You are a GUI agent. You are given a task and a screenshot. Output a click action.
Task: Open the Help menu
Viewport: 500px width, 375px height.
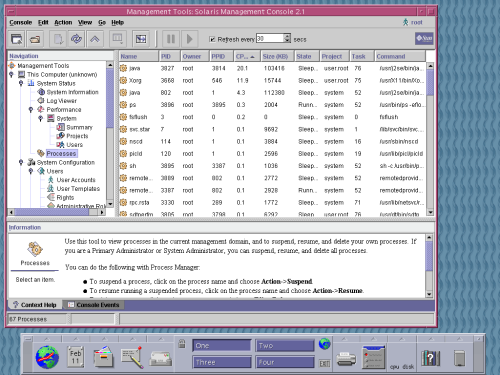(x=118, y=22)
